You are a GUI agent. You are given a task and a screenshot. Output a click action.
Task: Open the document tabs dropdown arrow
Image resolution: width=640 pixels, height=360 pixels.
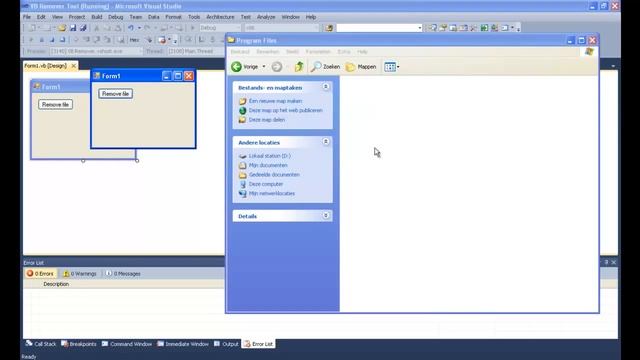(613, 66)
